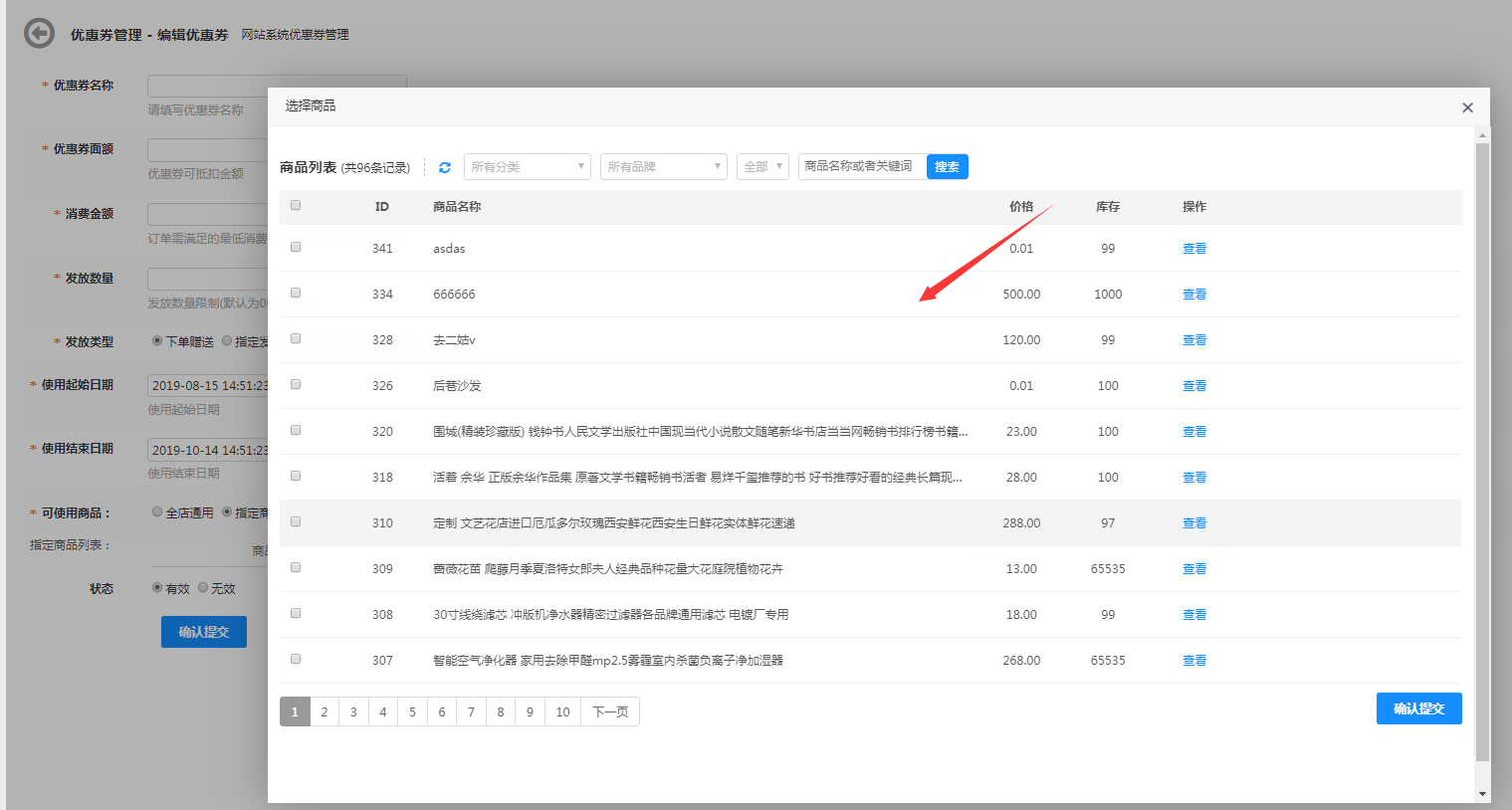The image size is (1512, 810).
Task: View details link for product 341
Action: pyautogui.click(x=1193, y=249)
